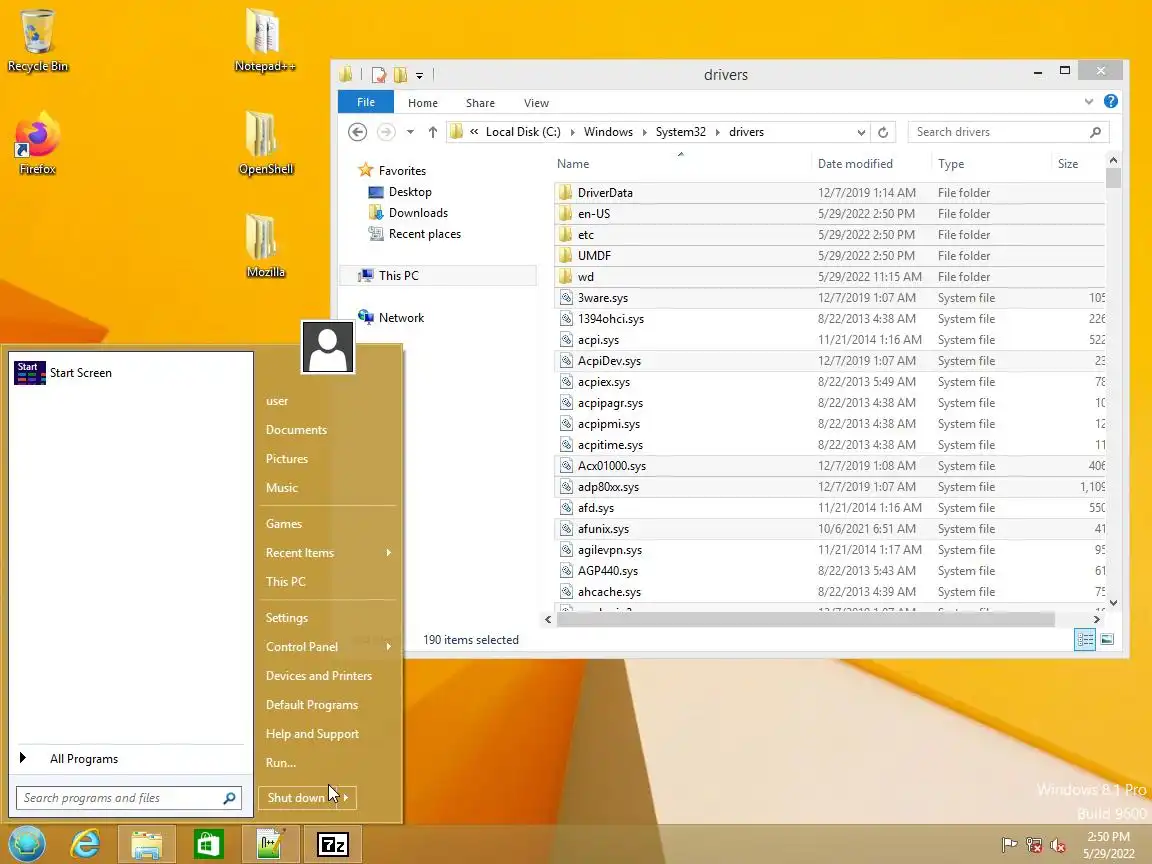Open the Share ribbon tab
Viewport: 1152px width, 864px height.
(480, 103)
